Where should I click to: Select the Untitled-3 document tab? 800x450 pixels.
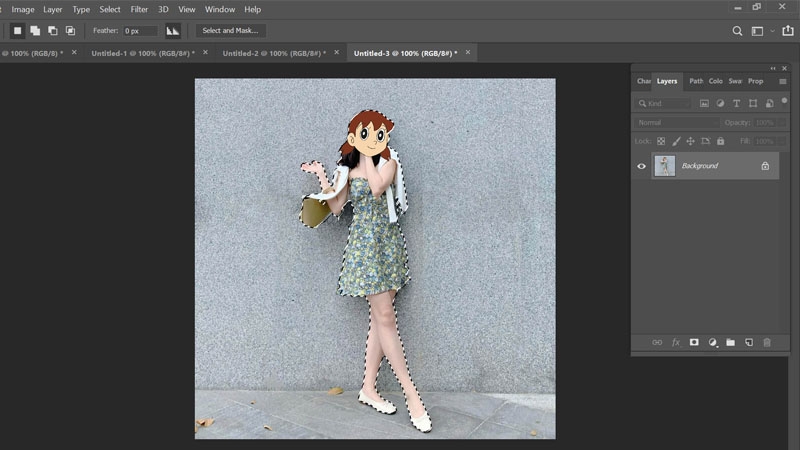406,53
